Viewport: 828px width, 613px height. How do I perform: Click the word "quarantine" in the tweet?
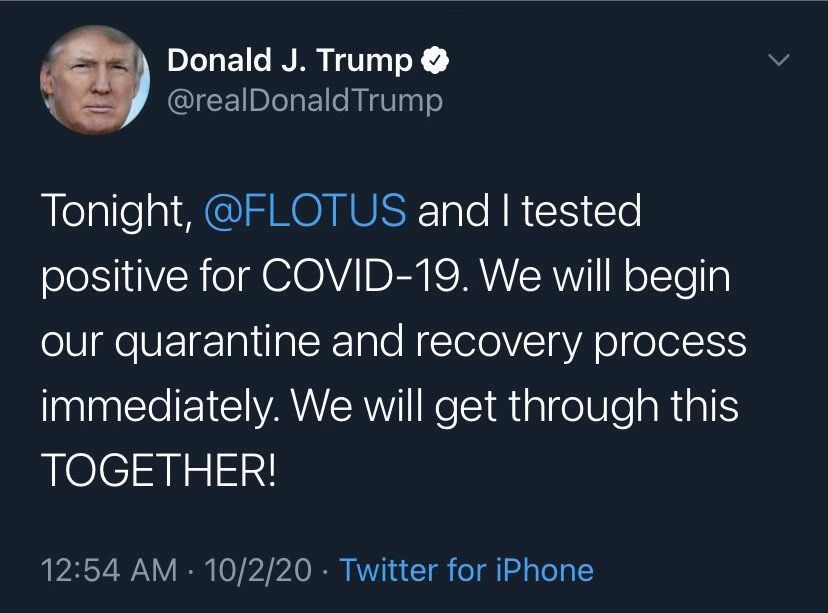click(x=207, y=343)
